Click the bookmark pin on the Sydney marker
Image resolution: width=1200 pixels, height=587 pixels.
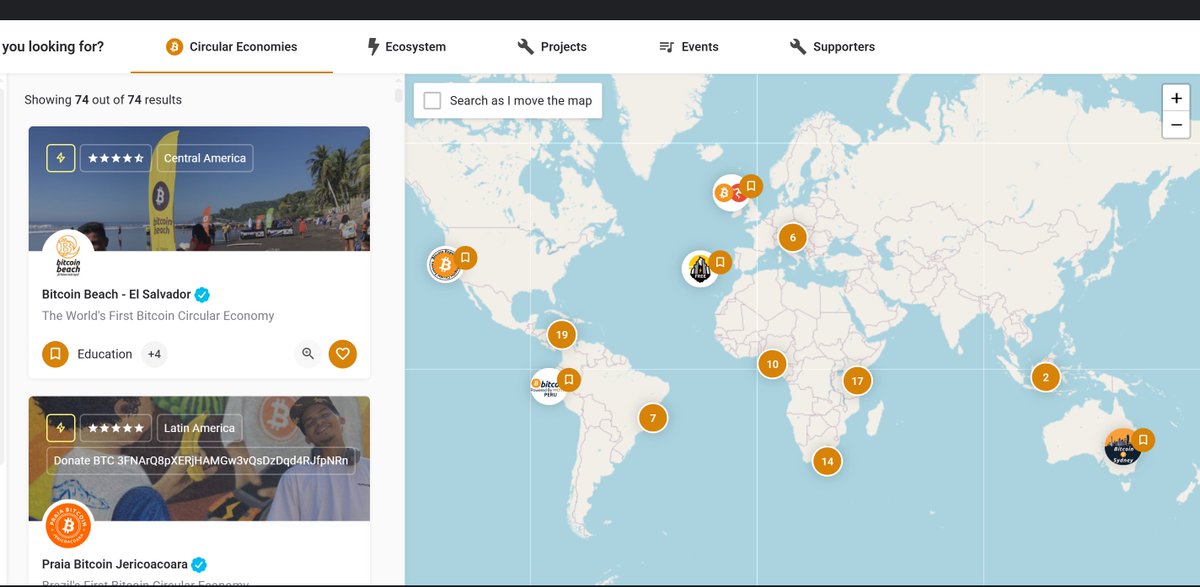(1143, 439)
